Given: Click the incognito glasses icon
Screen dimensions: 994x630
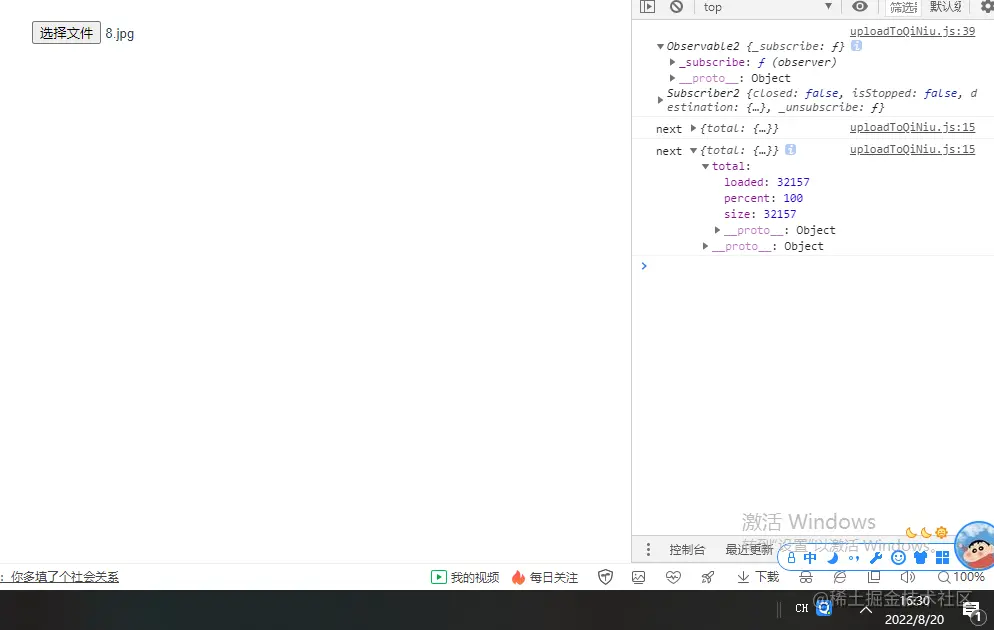Looking at the screenshot, I should [x=806, y=577].
